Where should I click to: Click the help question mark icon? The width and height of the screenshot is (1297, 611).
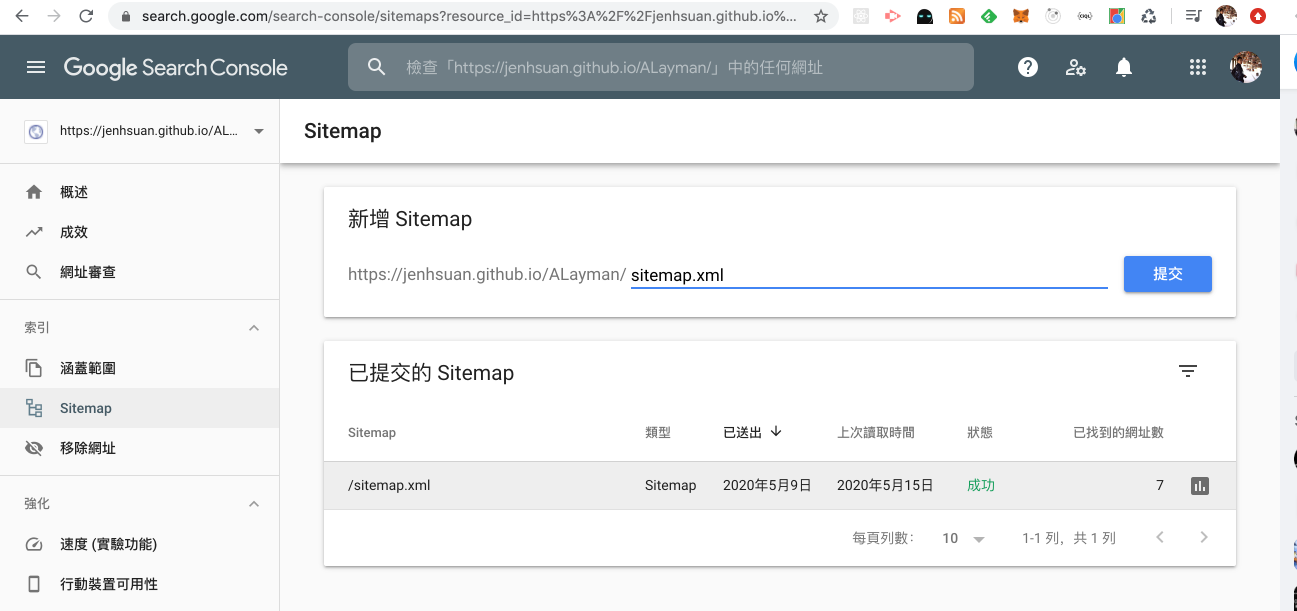pos(1028,67)
